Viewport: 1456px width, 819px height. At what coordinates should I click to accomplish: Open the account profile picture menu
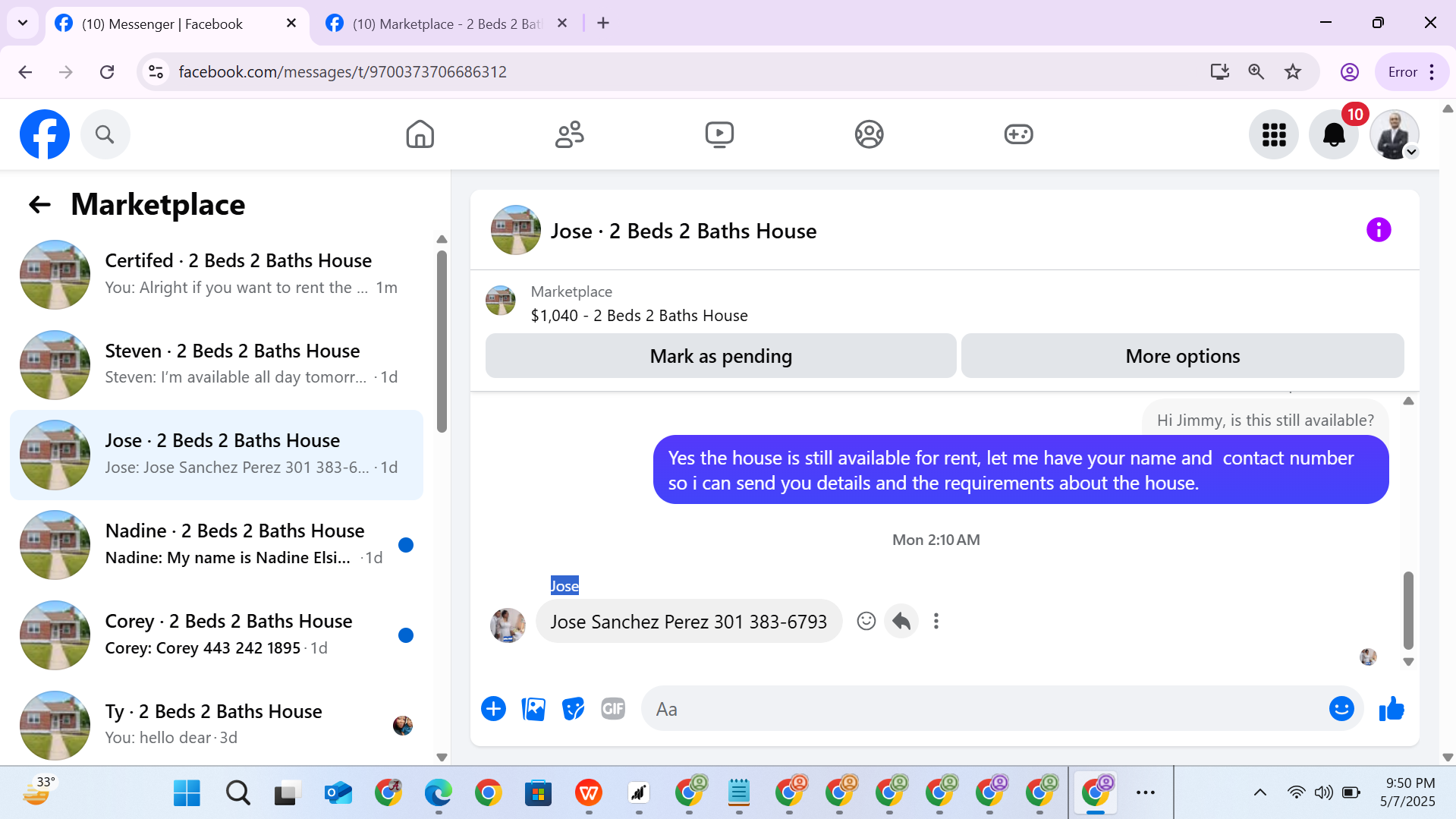[1394, 134]
